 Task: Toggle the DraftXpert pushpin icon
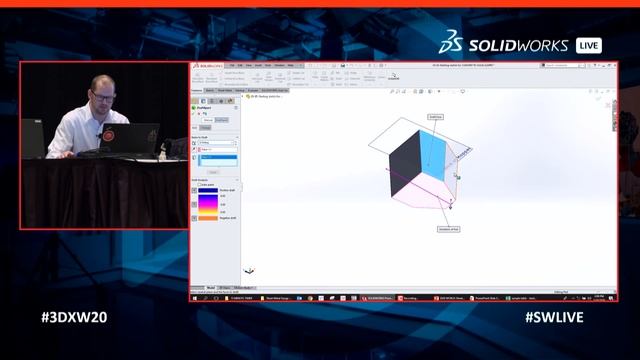coord(205,113)
